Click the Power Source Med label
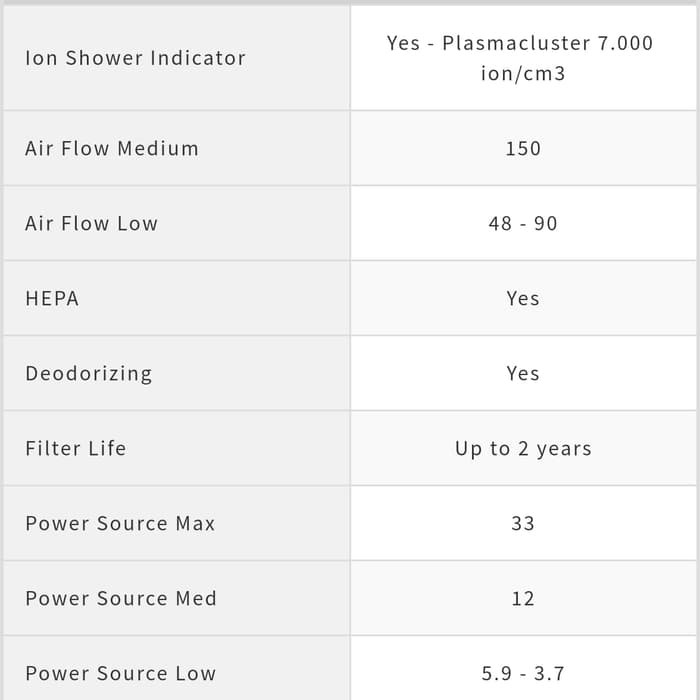 [121, 599]
